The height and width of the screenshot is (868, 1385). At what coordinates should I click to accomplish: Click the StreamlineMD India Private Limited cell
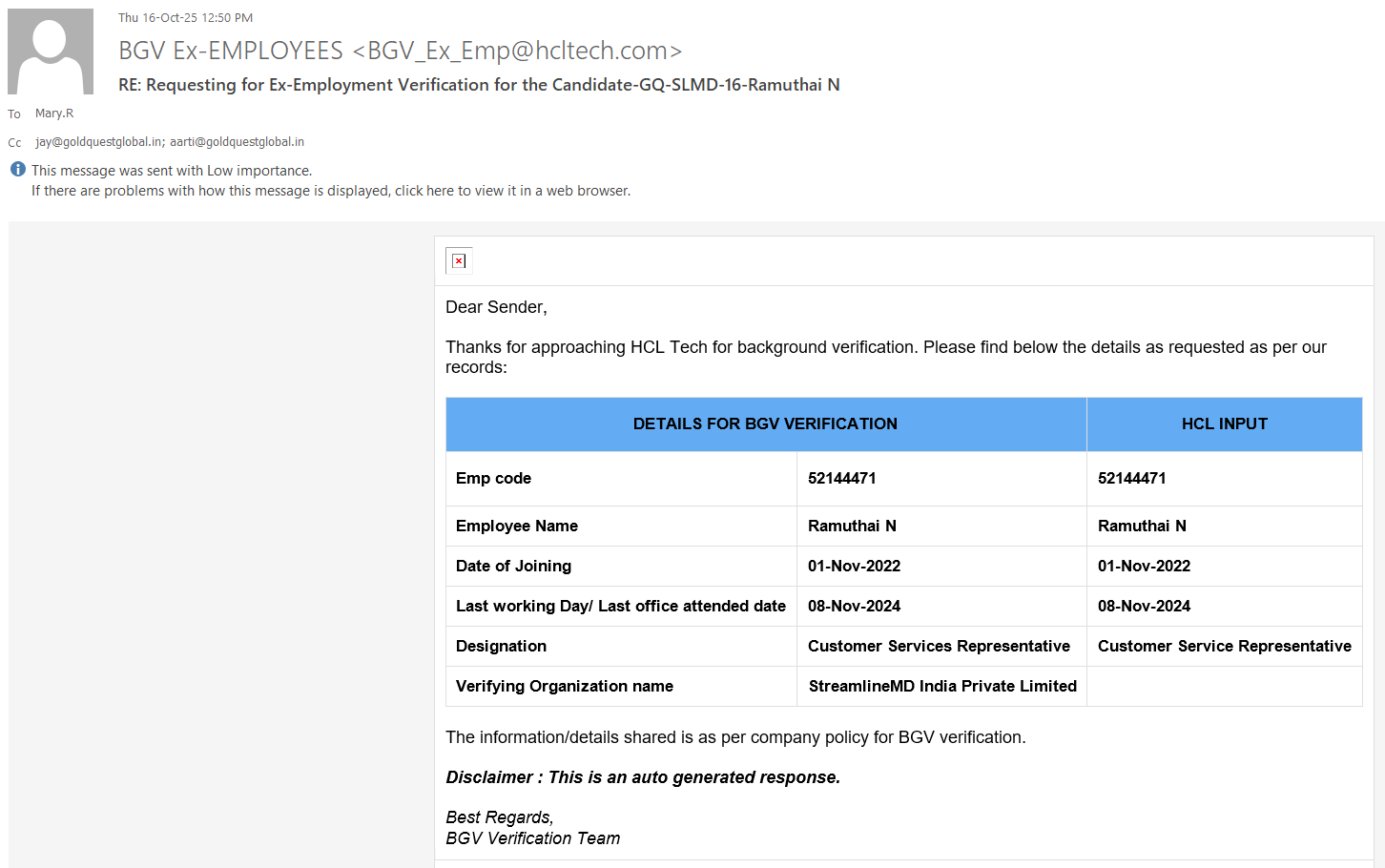[x=942, y=687]
